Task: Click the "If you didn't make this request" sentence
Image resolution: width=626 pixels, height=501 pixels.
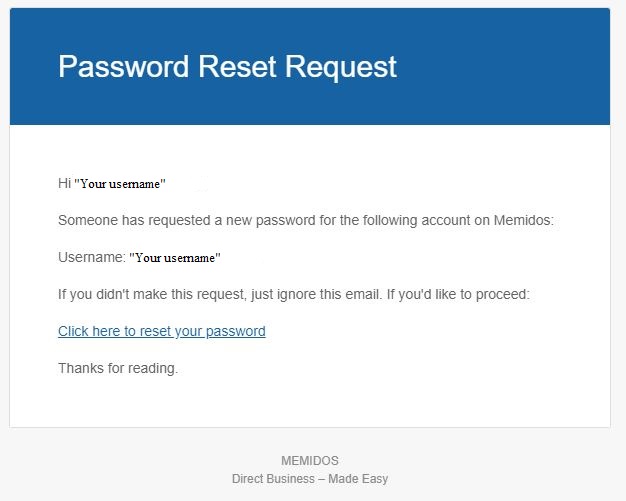Action: click(219, 295)
